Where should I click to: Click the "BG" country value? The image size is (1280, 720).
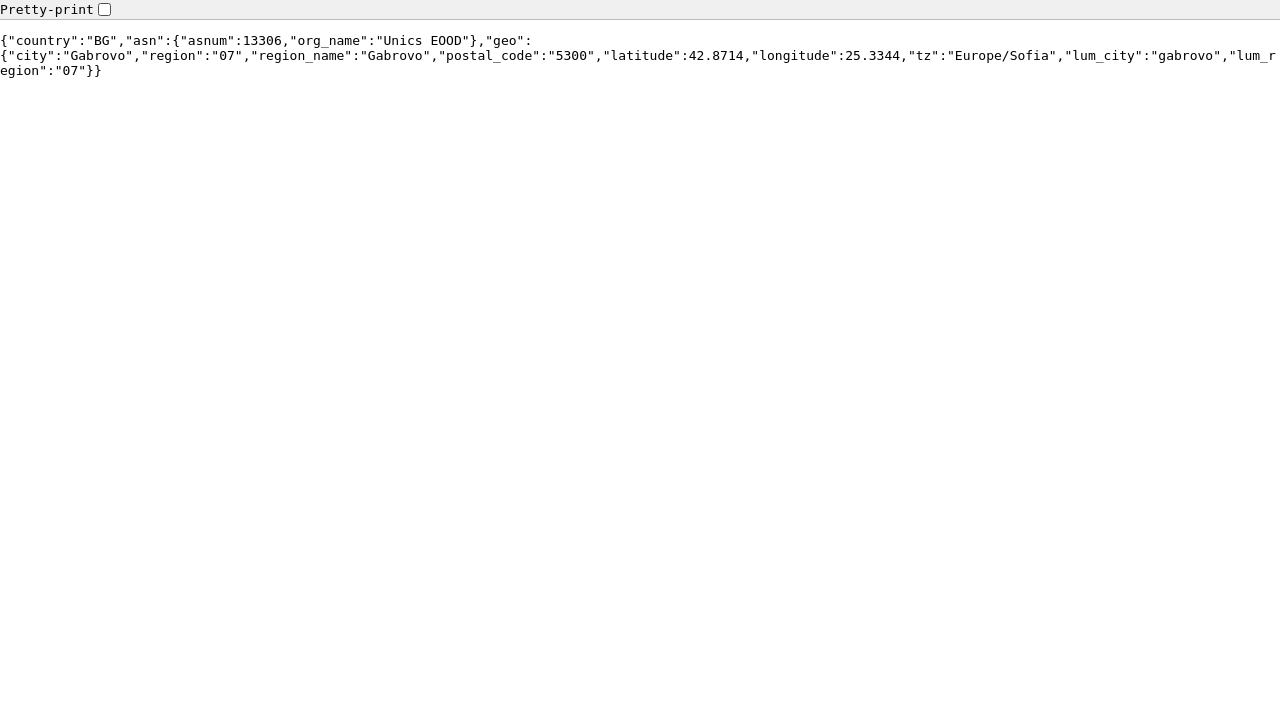[102, 41]
